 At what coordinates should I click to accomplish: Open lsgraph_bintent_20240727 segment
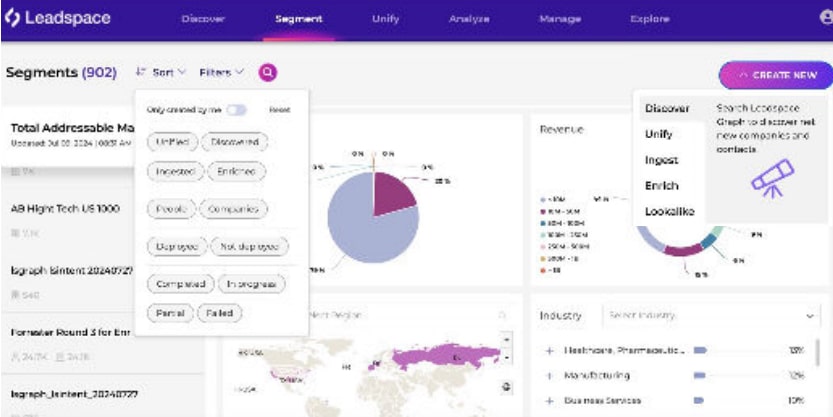(69, 282)
